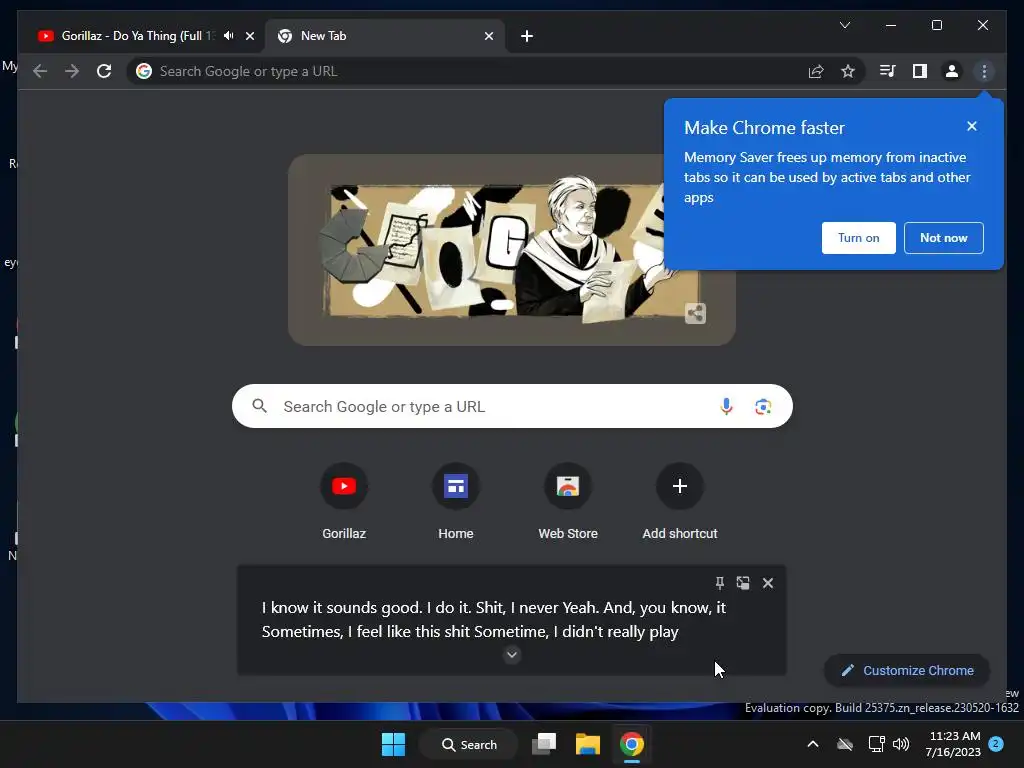Viewport: 1024px width, 768px height.
Task: Open the clock and calendar flyout
Action: pyautogui.click(x=953, y=744)
